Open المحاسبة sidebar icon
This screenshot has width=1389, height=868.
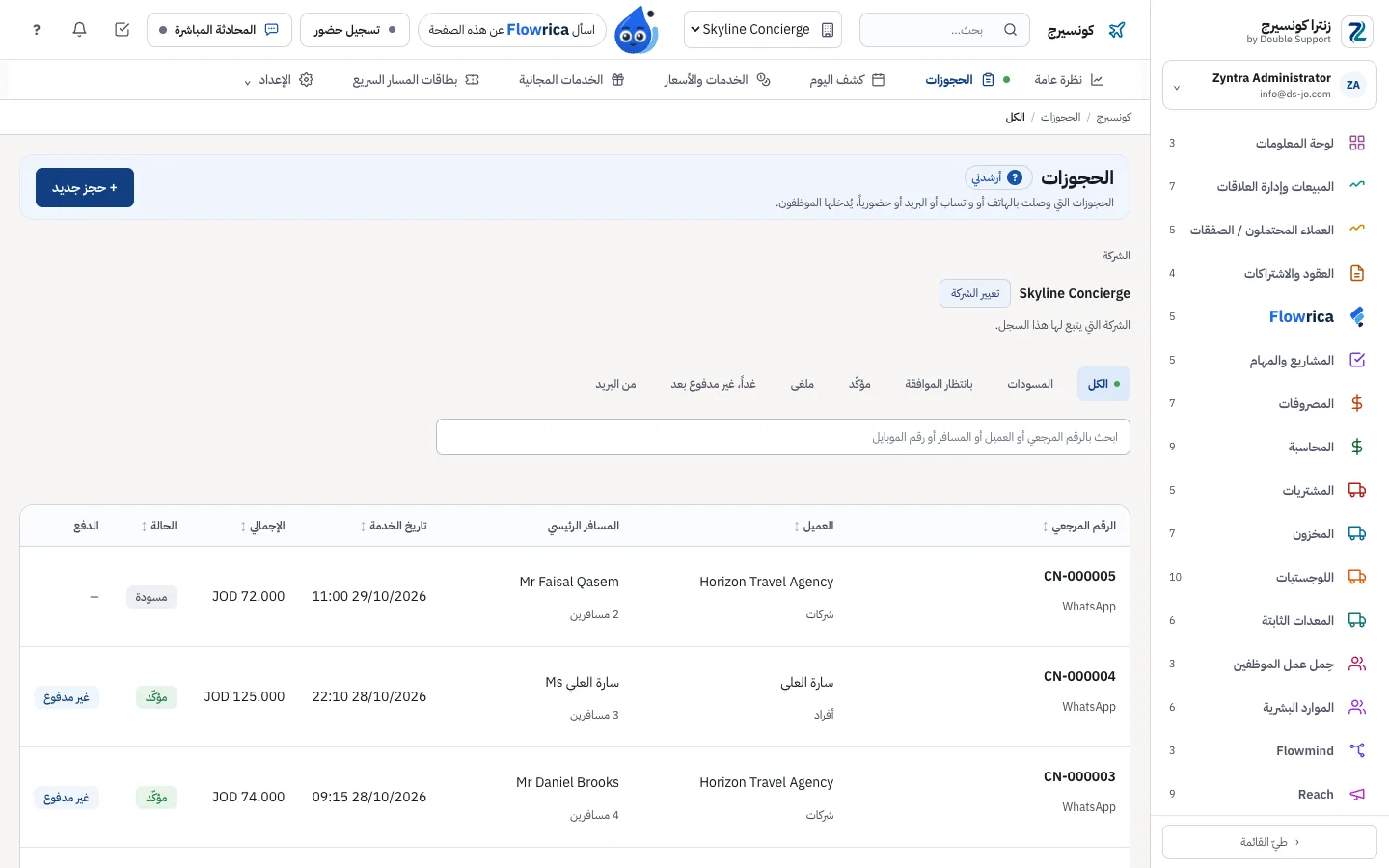pos(1357,447)
